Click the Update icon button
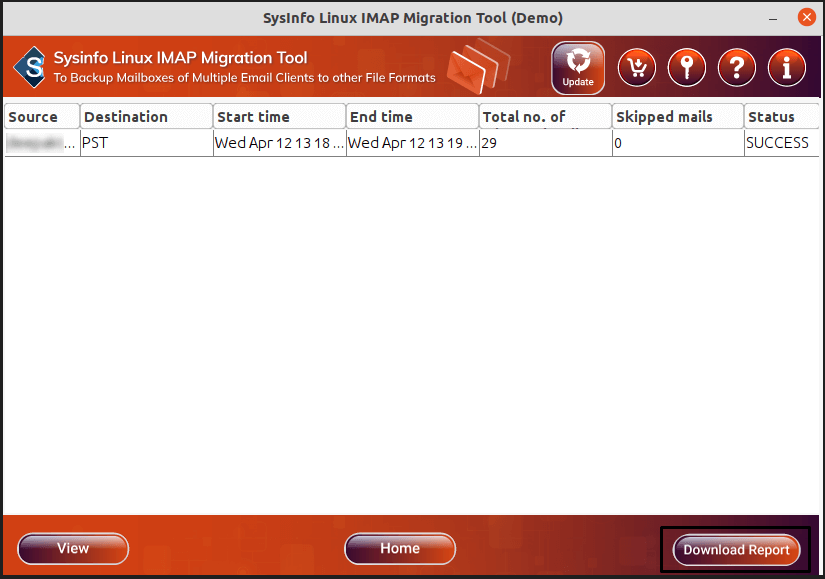Image resolution: width=825 pixels, height=579 pixels. [578, 68]
